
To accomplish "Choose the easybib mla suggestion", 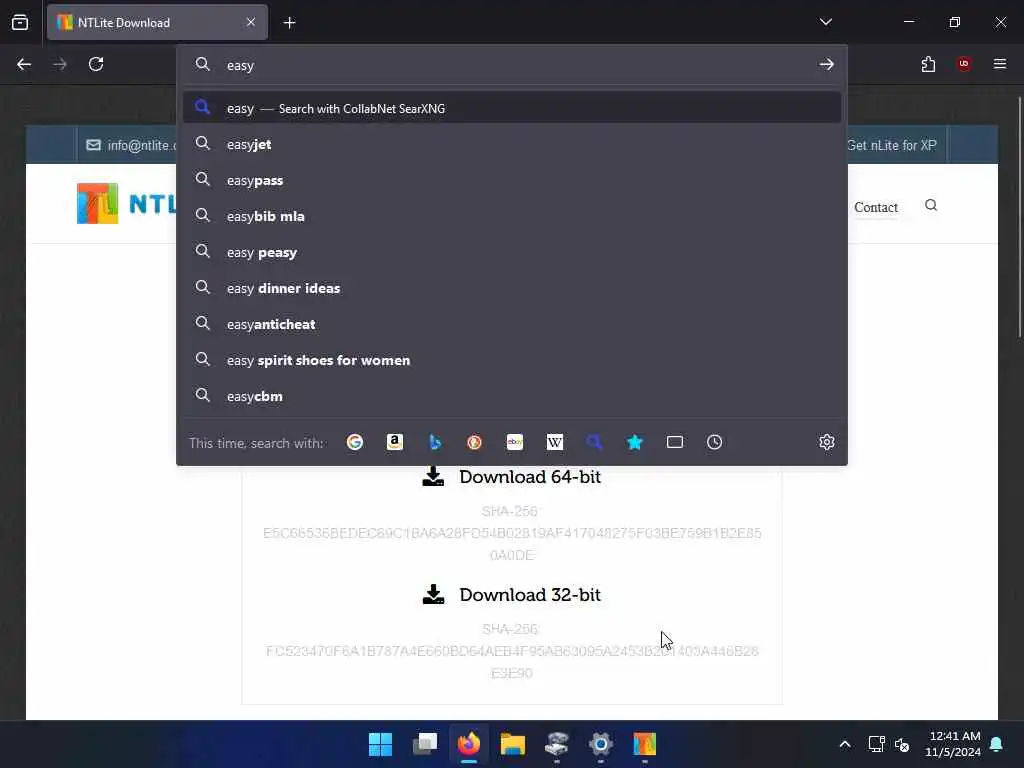I will (512, 216).
